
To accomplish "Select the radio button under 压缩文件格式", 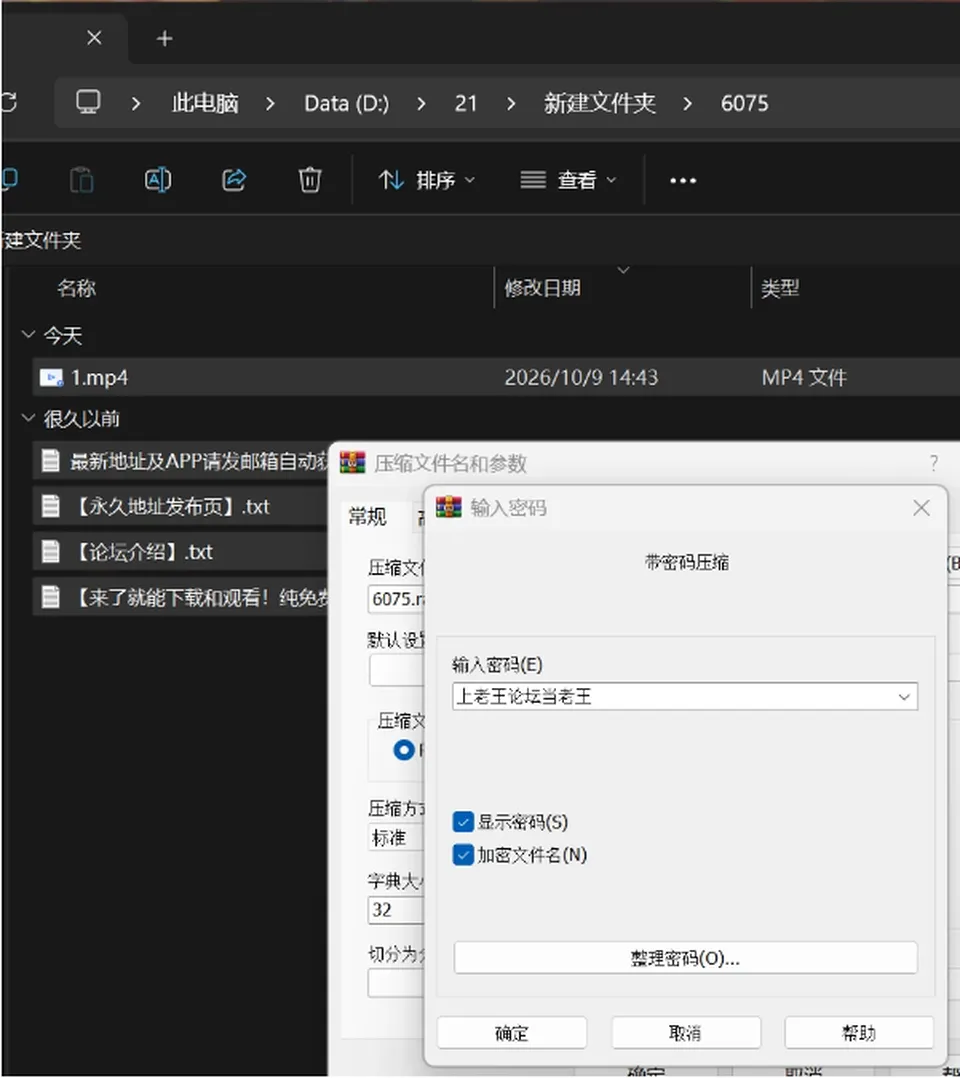I will (x=404, y=749).
